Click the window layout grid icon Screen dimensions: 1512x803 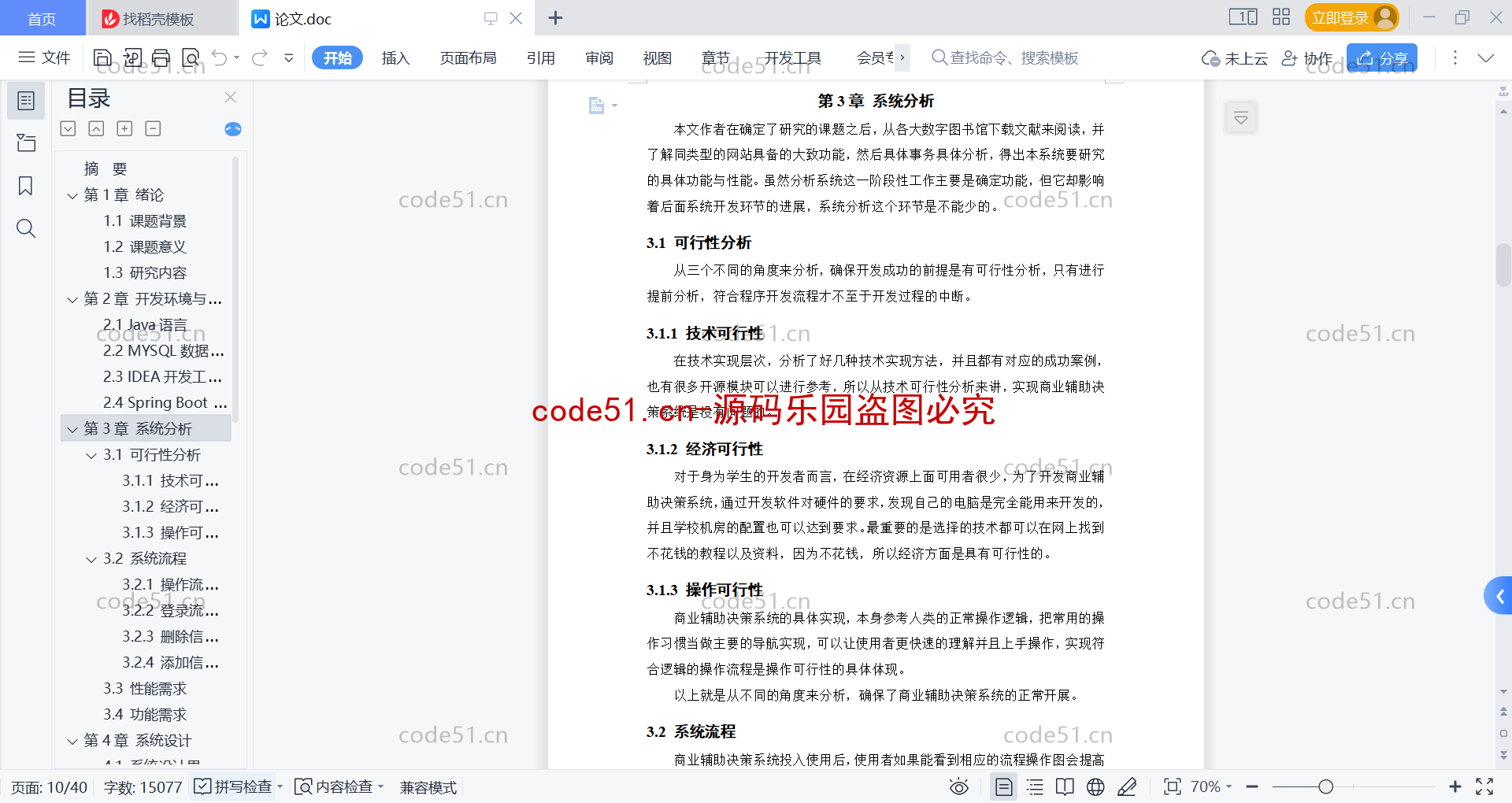[x=1281, y=17]
